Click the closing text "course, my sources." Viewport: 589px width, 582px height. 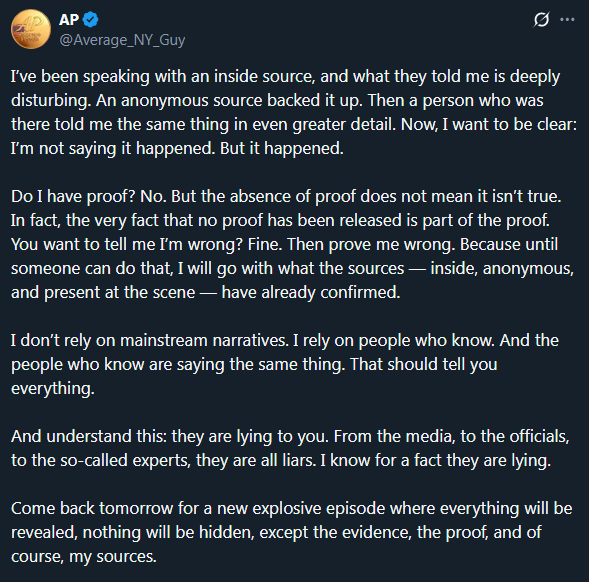pyautogui.click(x=83, y=557)
